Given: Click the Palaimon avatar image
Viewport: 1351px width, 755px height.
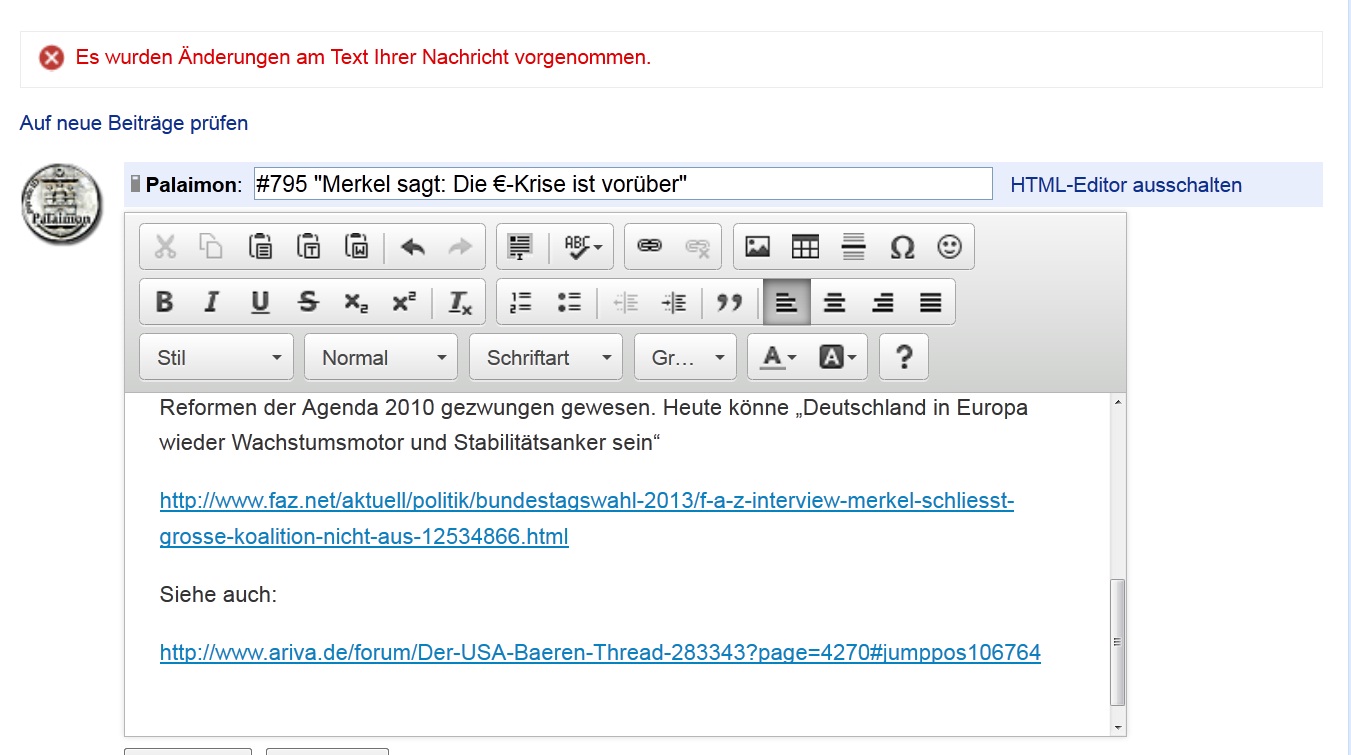Looking at the screenshot, I should tap(62, 205).
